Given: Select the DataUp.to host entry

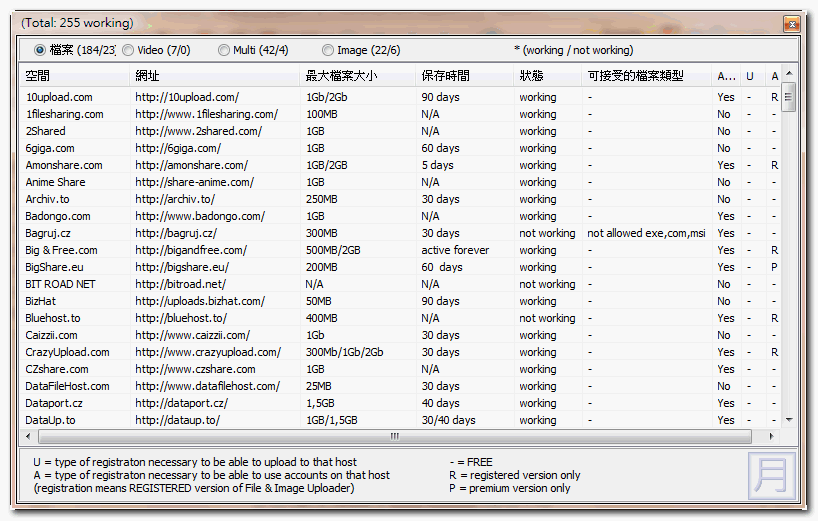Looking at the screenshot, I should (x=50, y=420).
